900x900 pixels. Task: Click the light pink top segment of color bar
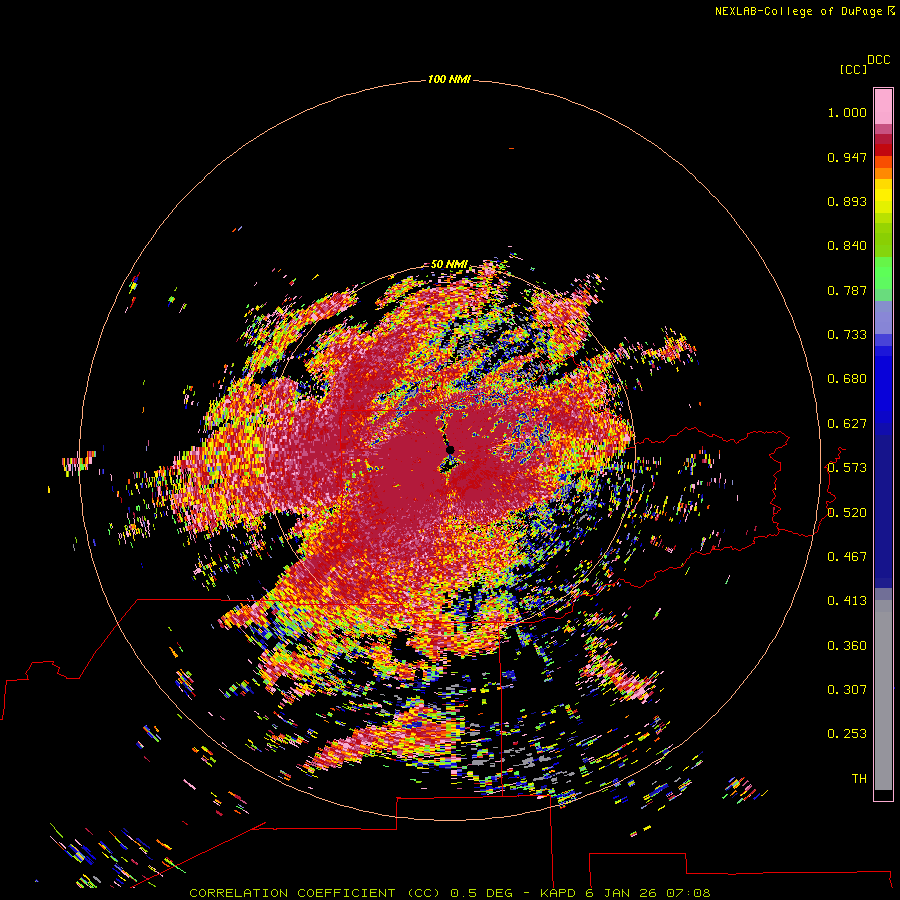tap(883, 107)
